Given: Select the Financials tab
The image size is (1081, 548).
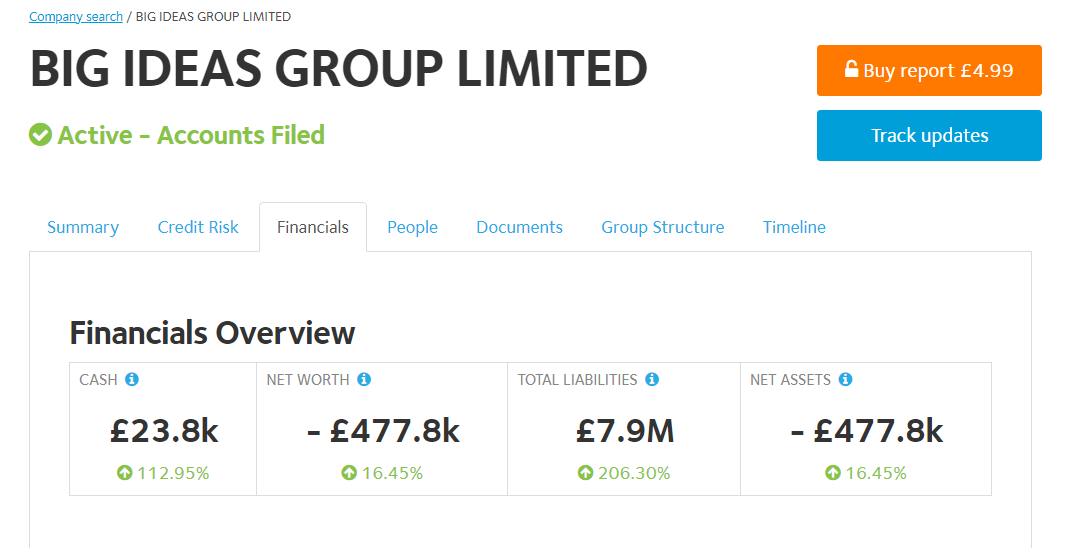Looking at the screenshot, I should (x=313, y=227).
